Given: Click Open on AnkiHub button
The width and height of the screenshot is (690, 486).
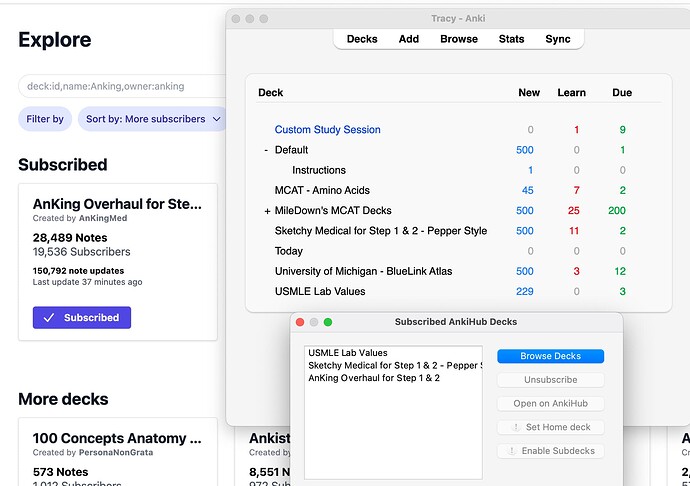Looking at the screenshot, I should tap(550, 403).
